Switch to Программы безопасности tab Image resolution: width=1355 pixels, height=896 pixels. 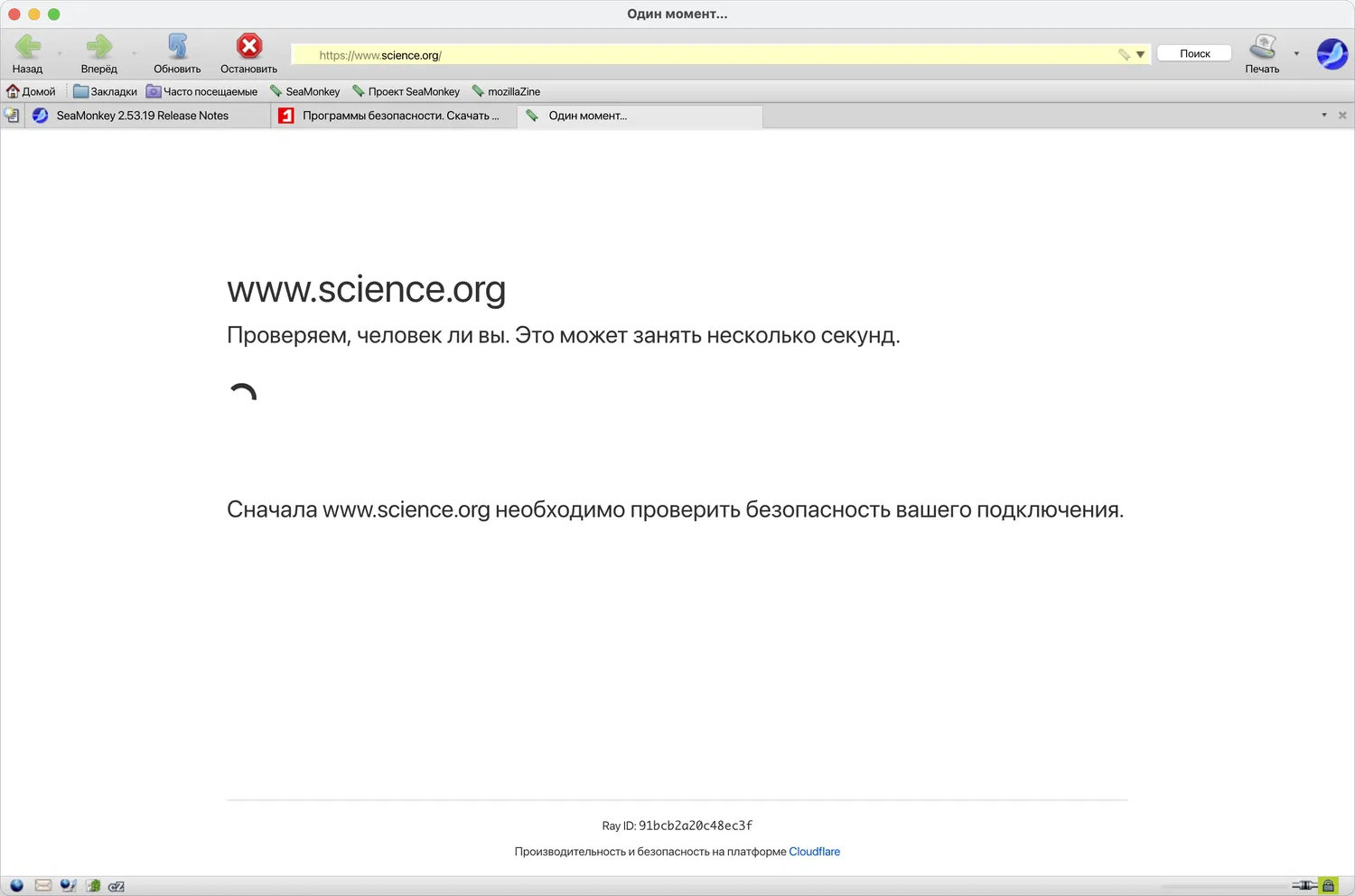pyautogui.click(x=394, y=116)
